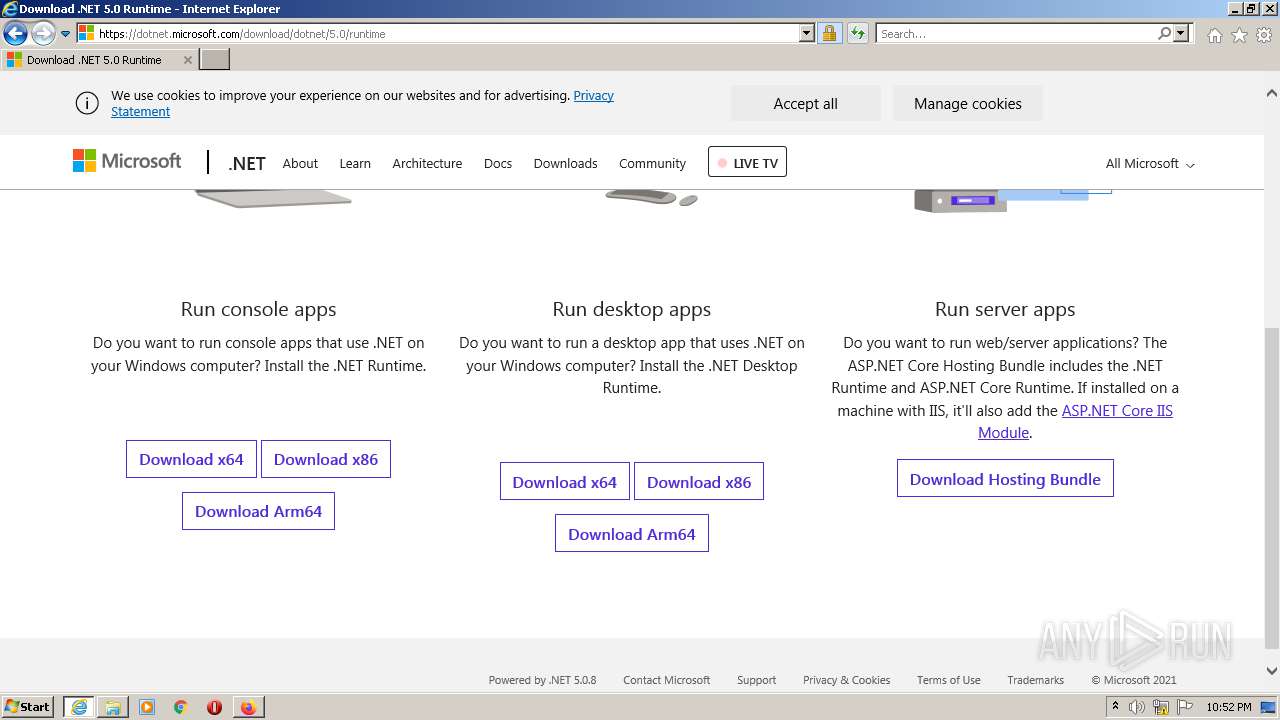Open the Downloads menu item
Image resolution: width=1280 pixels, height=720 pixels.
[x=565, y=163]
